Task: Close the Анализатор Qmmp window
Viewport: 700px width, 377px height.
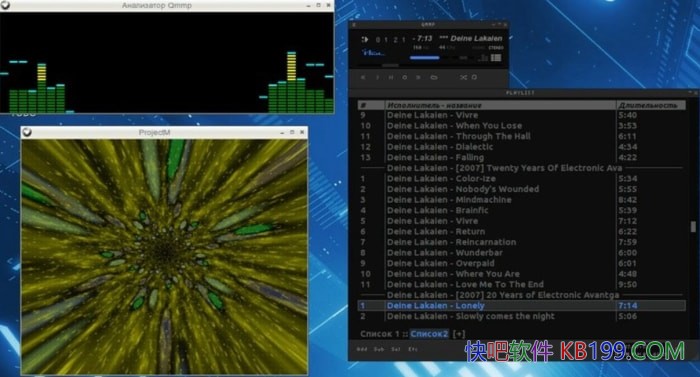Action: click(329, 5)
